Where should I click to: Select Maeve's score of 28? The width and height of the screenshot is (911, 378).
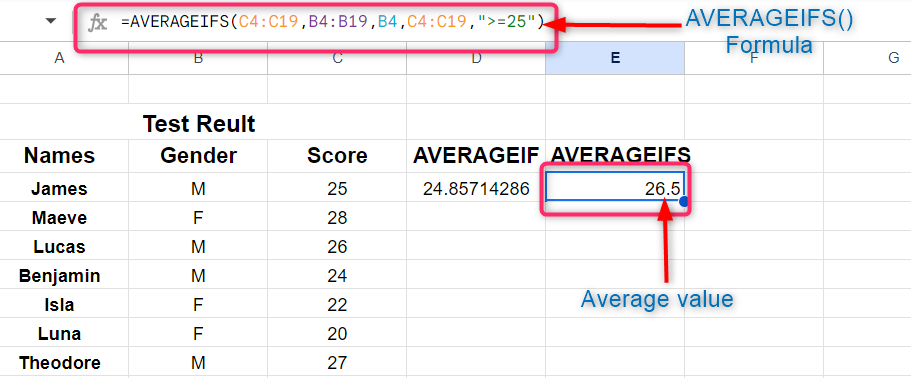click(337, 217)
